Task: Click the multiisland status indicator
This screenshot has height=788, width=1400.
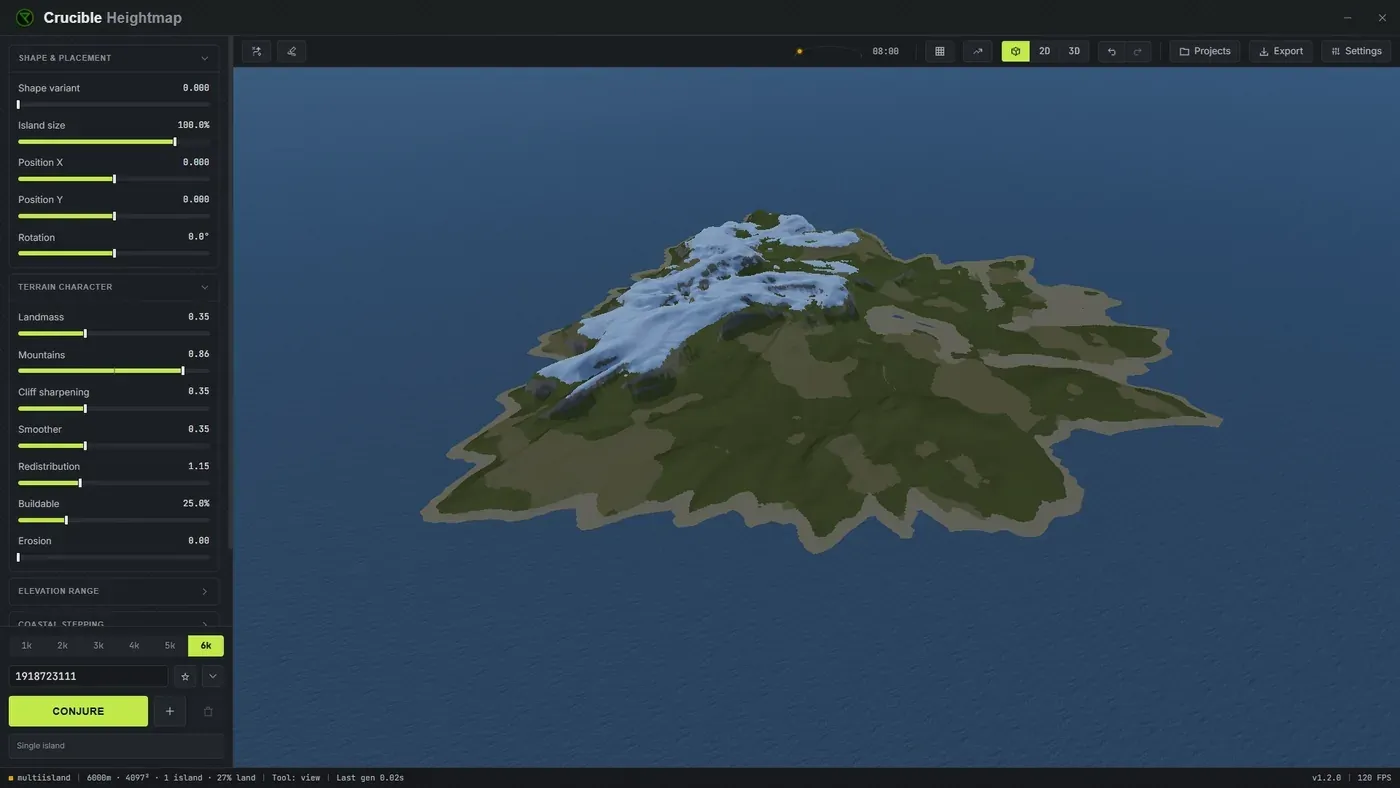Action: coord(40,778)
